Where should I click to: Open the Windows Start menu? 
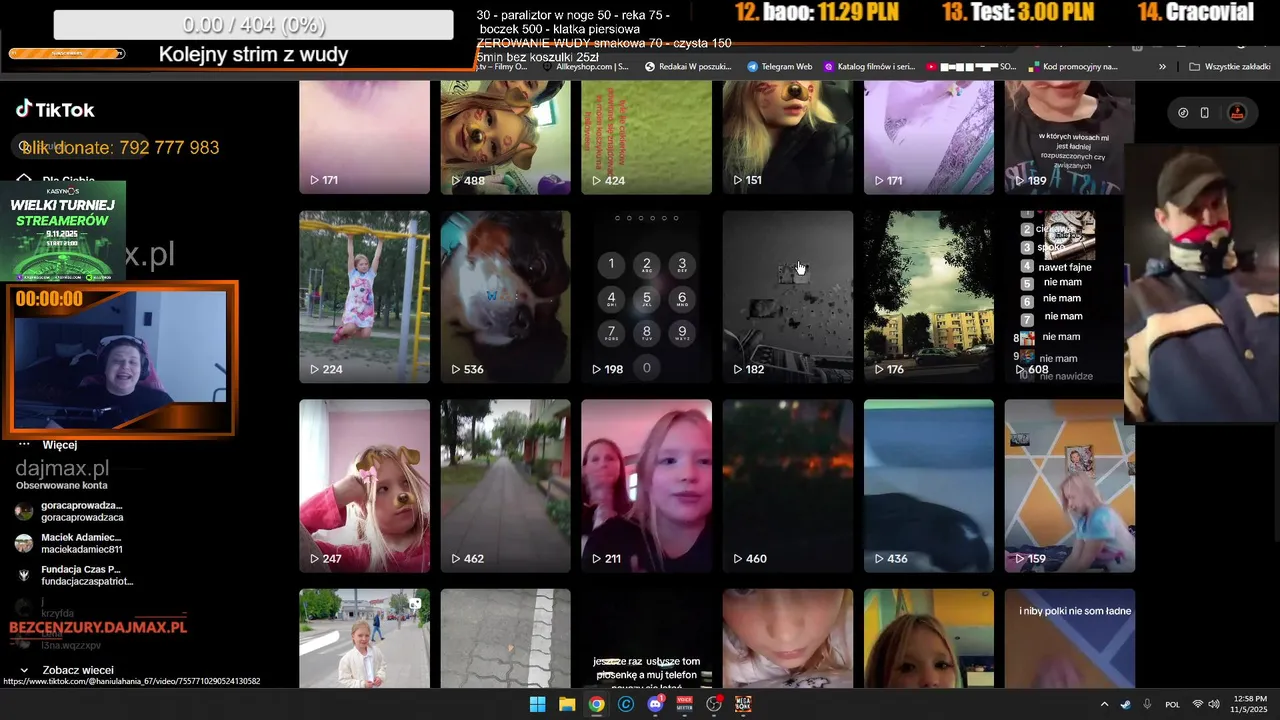click(x=537, y=704)
